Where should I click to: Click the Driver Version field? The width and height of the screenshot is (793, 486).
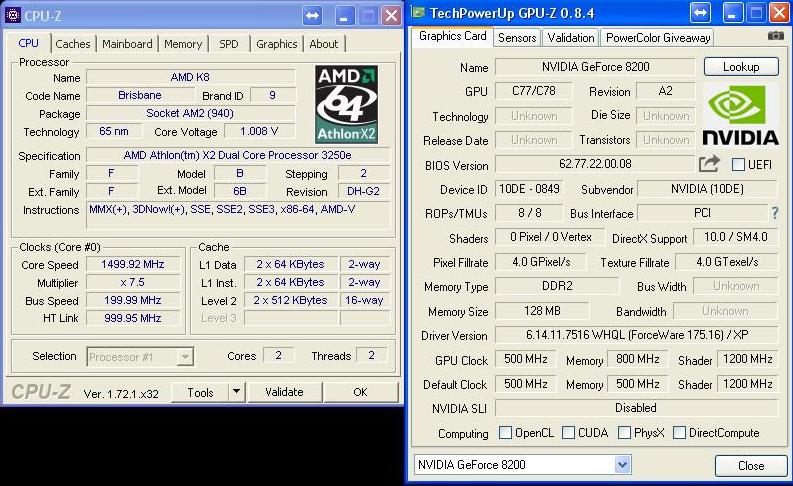[636, 335]
